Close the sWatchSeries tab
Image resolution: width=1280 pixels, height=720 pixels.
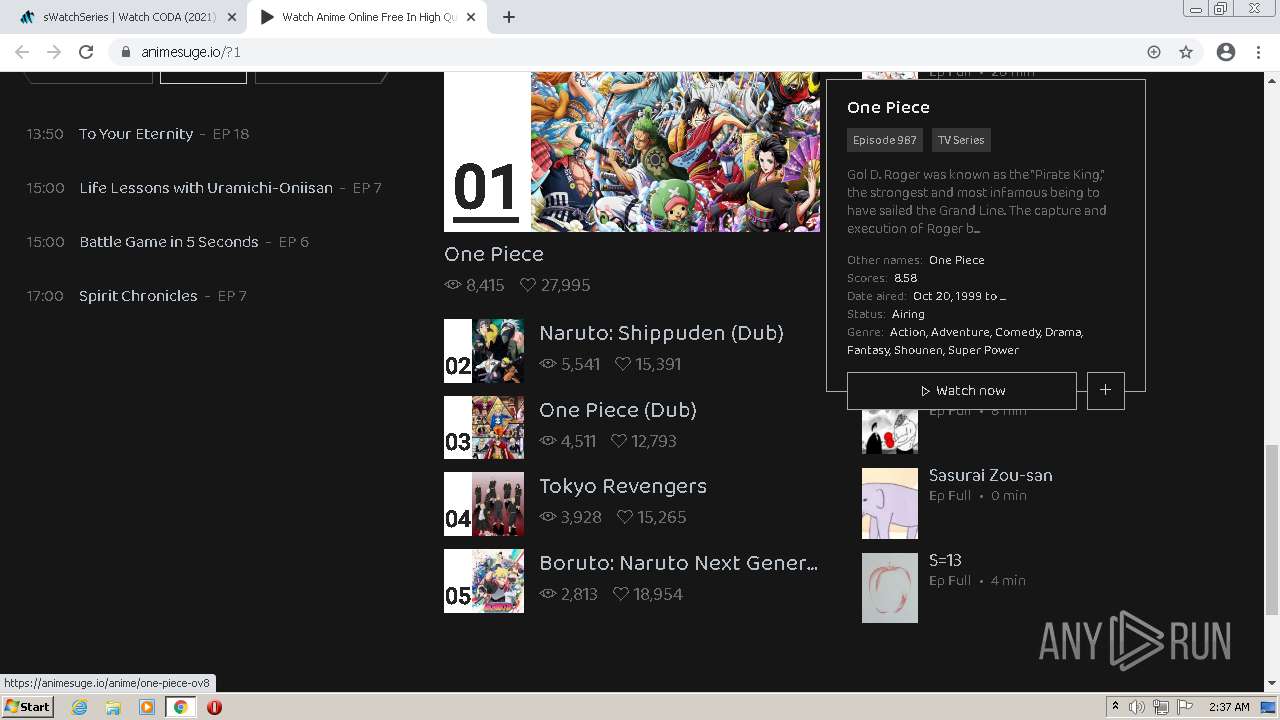pos(232,17)
